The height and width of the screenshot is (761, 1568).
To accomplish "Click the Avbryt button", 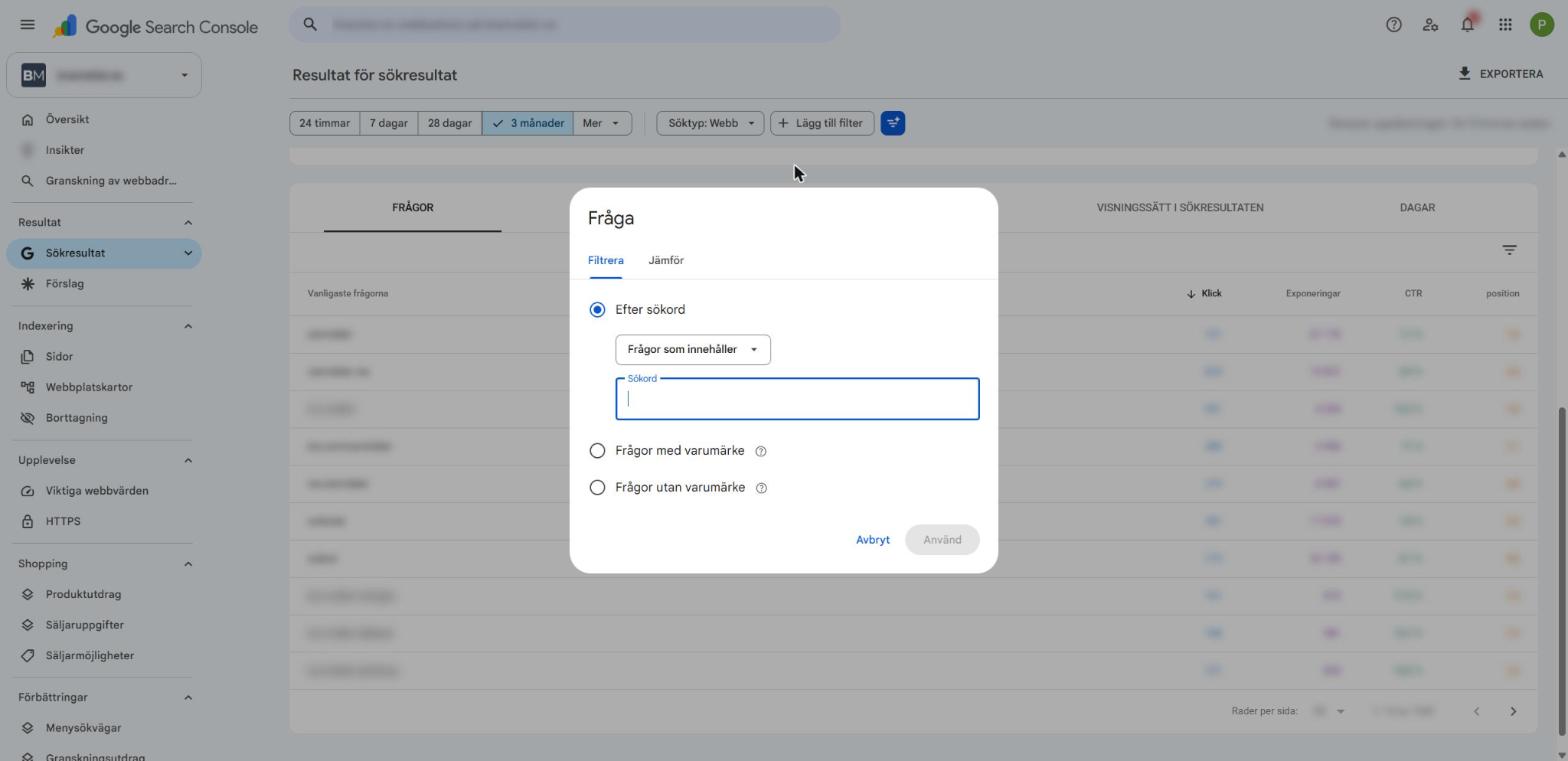I will click(x=873, y=540).
